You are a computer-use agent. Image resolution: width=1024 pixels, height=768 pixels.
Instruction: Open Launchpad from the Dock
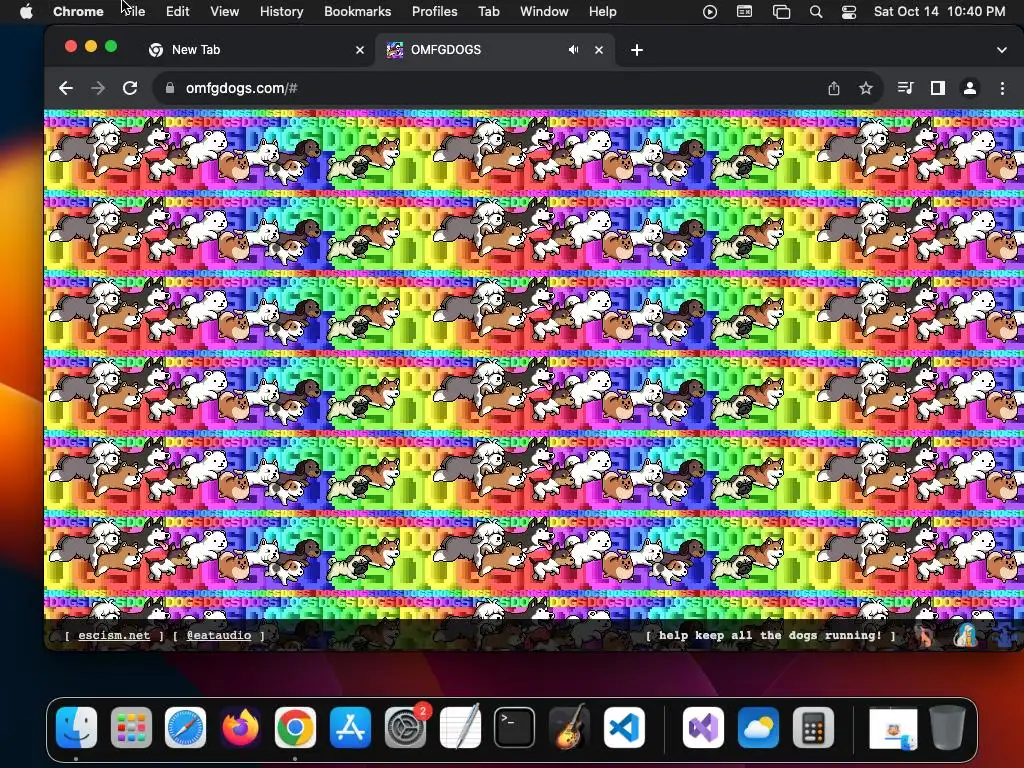coord(131,728)
